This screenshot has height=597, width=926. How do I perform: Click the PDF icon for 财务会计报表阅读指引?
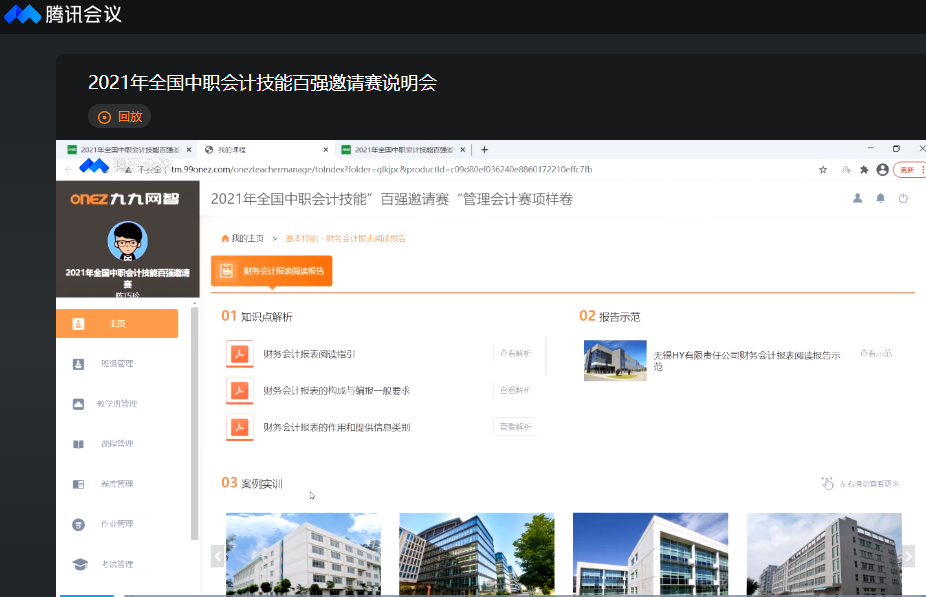[240, 354]
